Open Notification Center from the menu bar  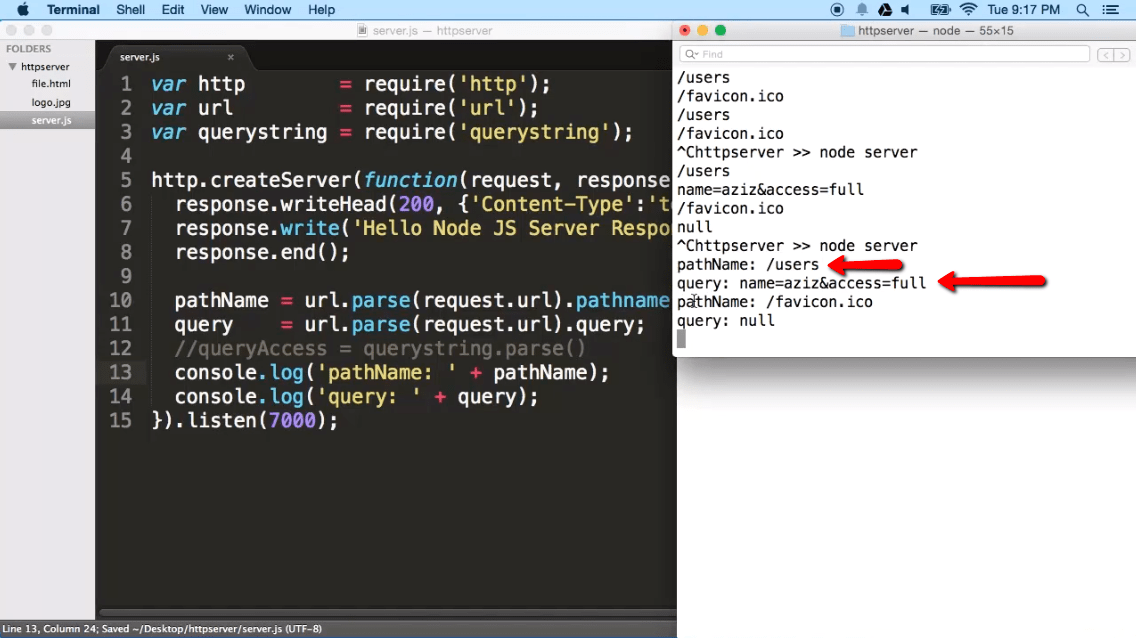tap(1112, 10)
